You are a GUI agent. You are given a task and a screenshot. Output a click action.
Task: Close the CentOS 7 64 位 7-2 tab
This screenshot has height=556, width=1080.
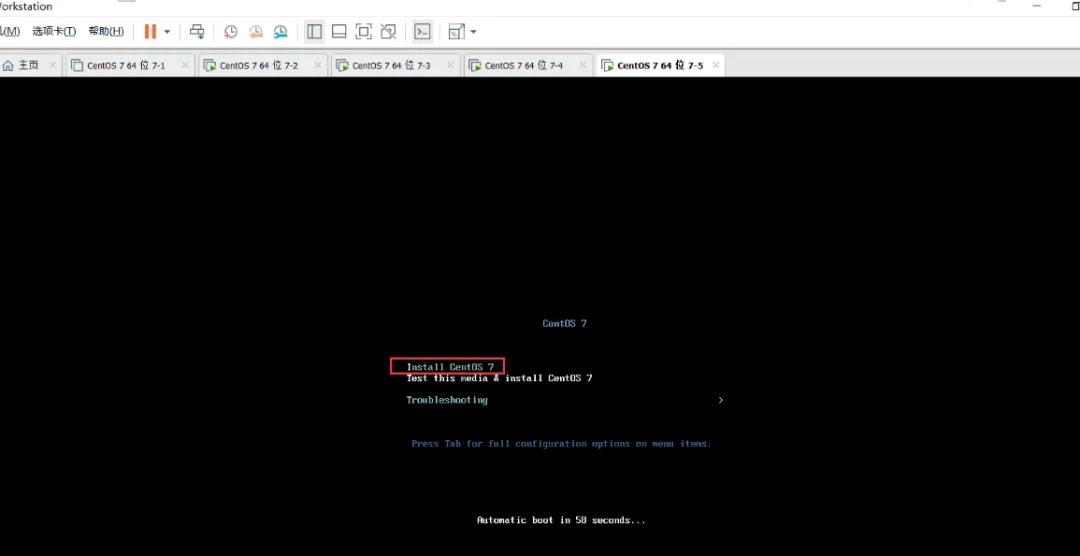coord(318,65)
